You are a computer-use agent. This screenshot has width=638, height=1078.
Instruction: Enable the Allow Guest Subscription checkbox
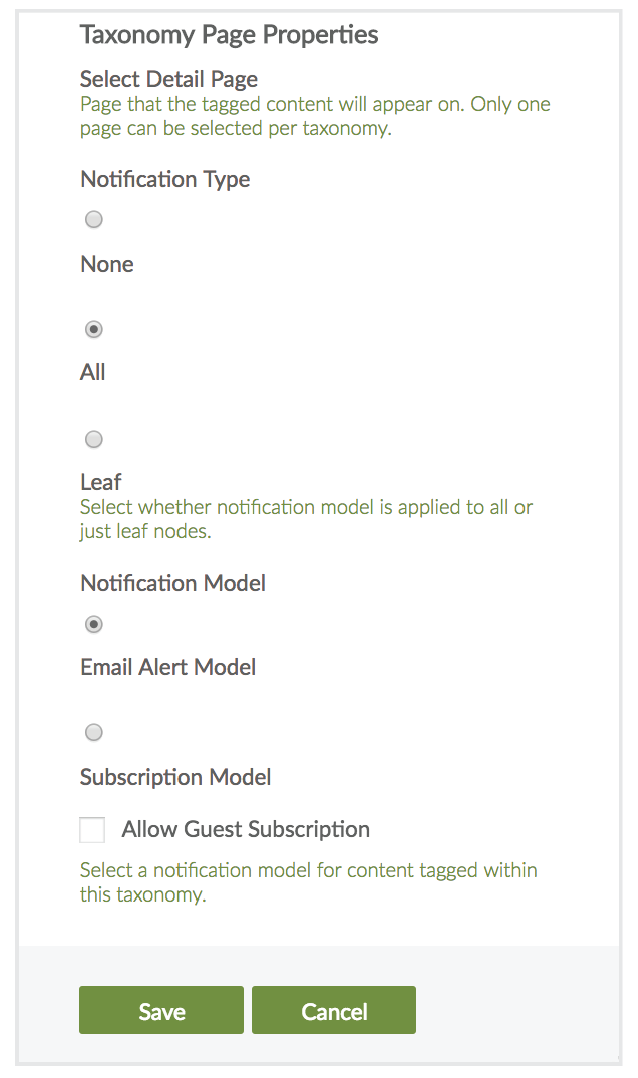(92, 830)
